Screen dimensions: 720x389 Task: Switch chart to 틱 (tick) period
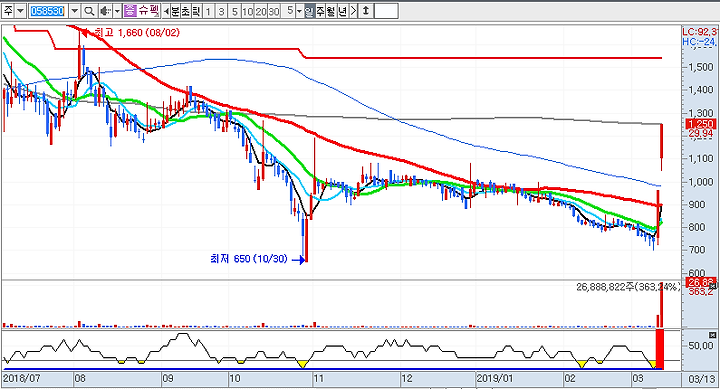tap(196, 11)
